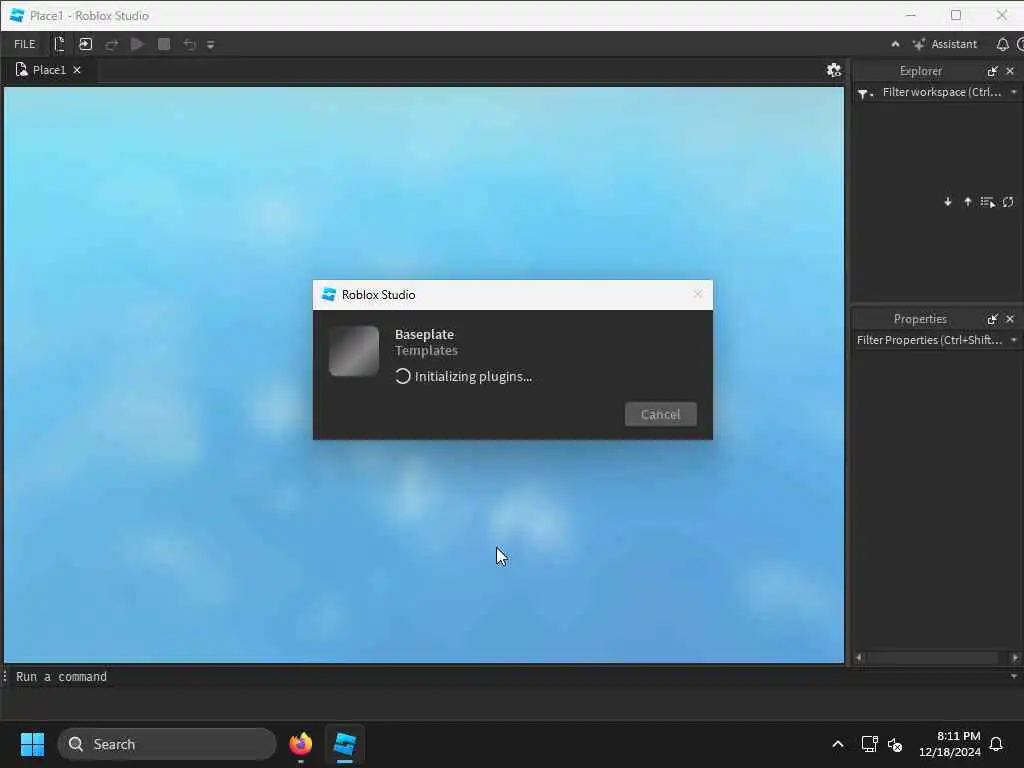1024x768 pixels.
Task: Click scroll right arrow in Properties panel
Action: pos(1015,658)
